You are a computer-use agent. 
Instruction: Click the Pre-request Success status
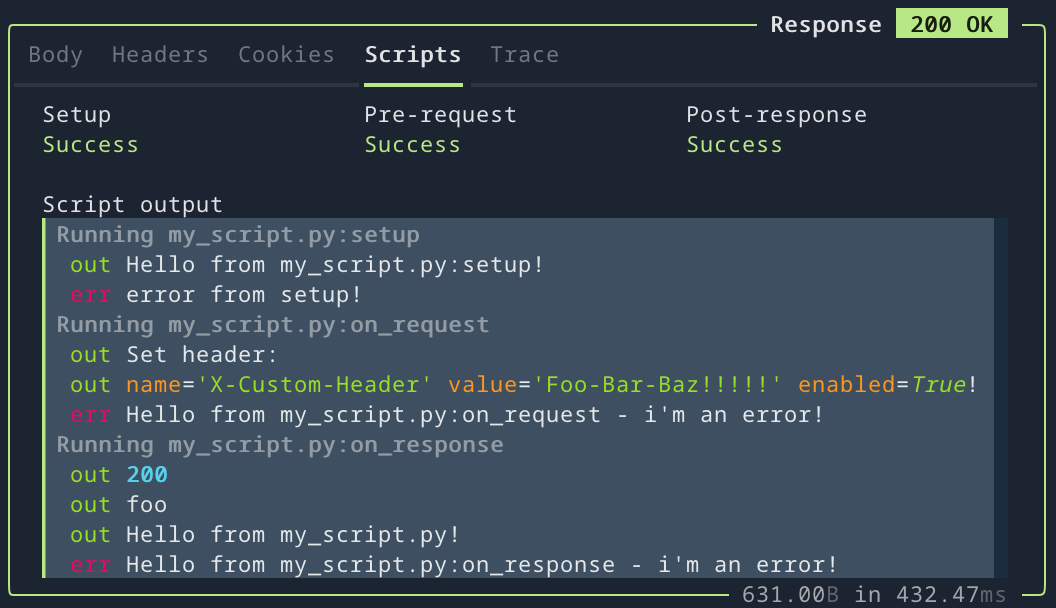pyautogui.click(x=412, y=144)
